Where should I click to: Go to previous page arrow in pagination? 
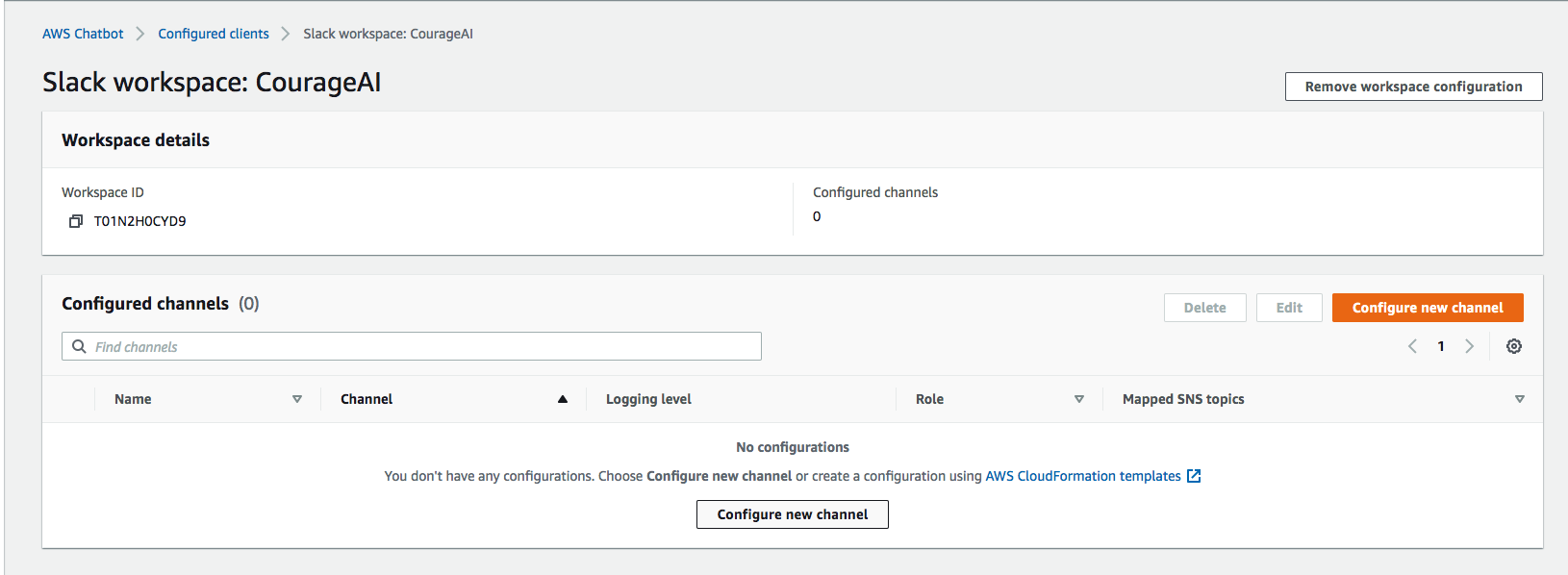tap(1412, 346)
